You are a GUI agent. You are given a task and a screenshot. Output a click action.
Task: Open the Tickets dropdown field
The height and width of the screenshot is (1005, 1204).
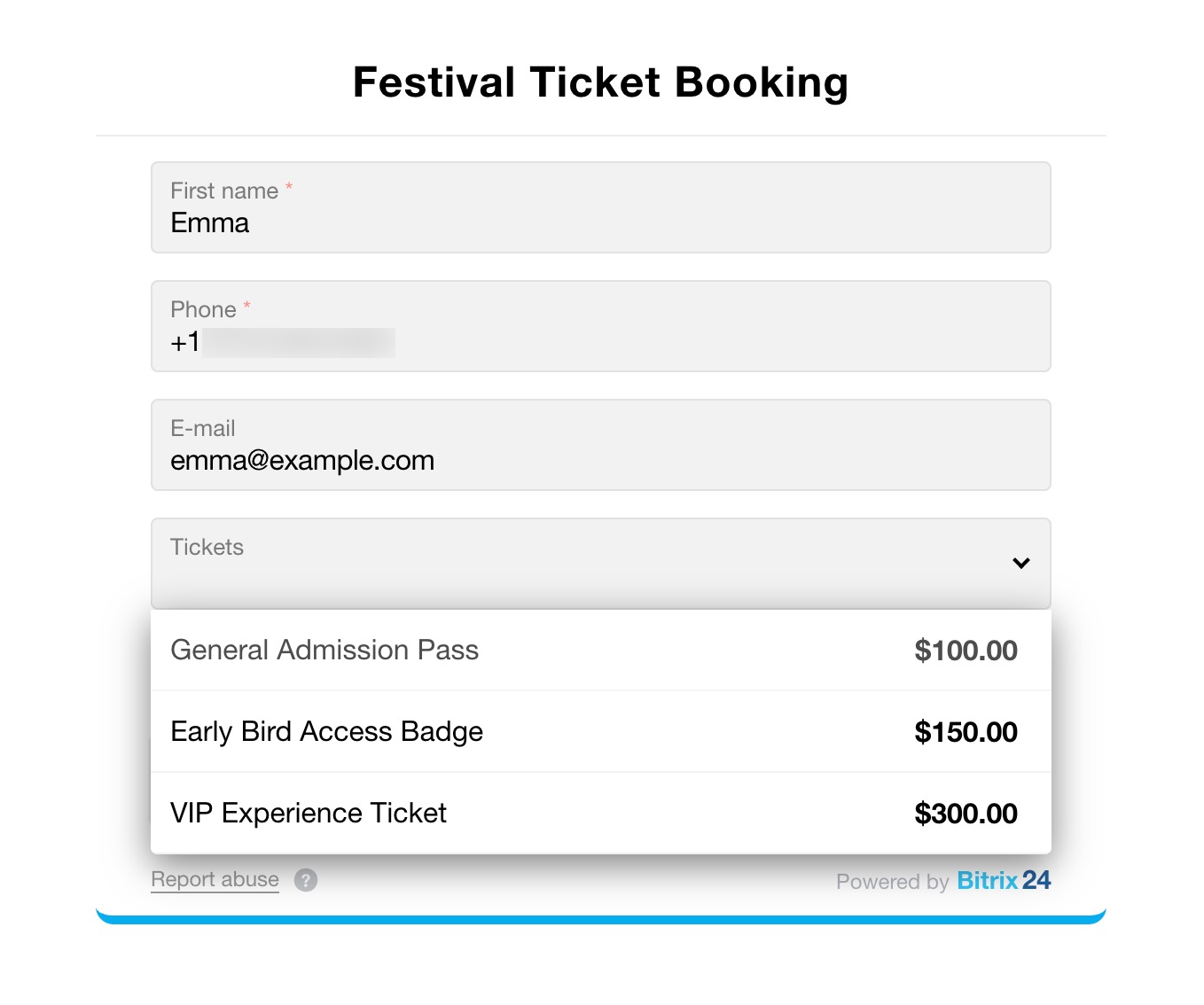[585, 564]
